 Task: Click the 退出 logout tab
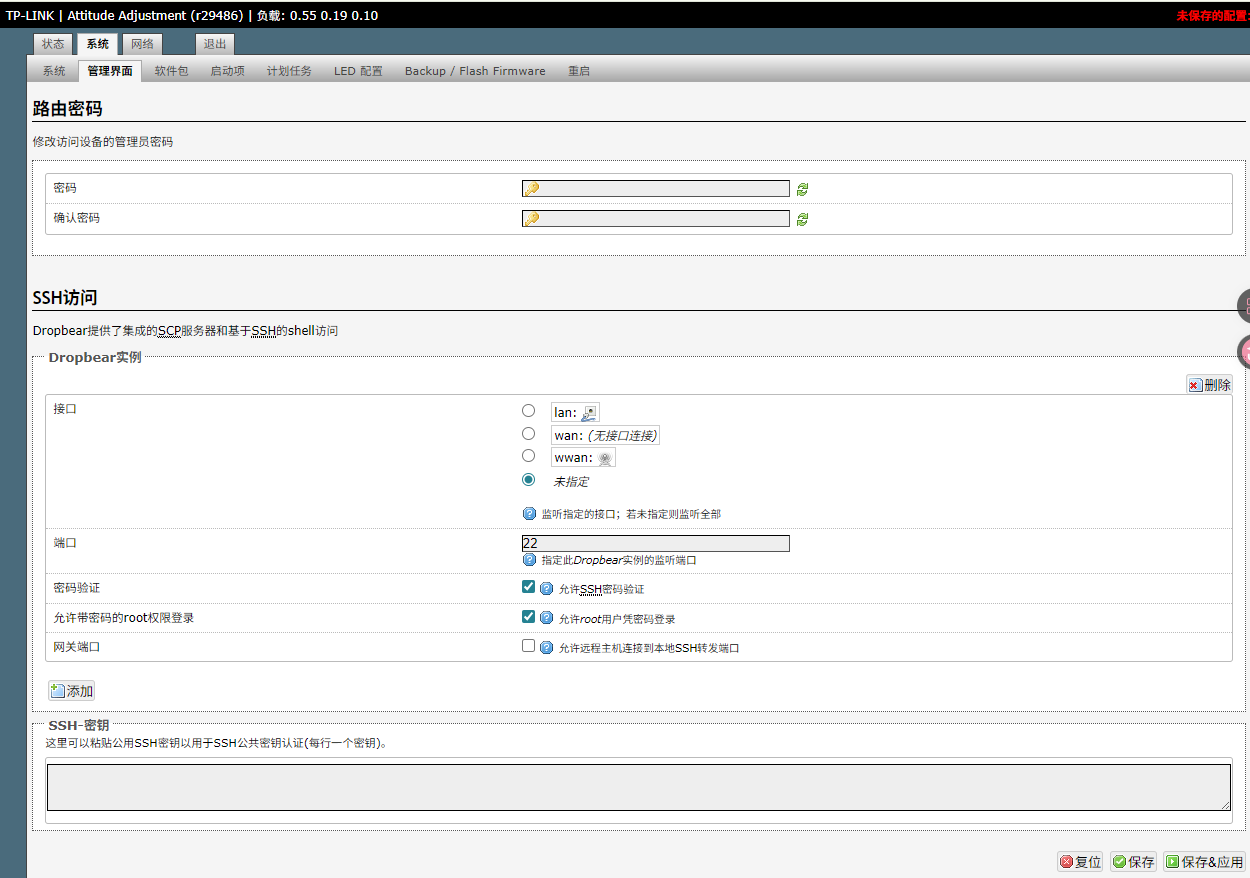[x=215, y=44]
